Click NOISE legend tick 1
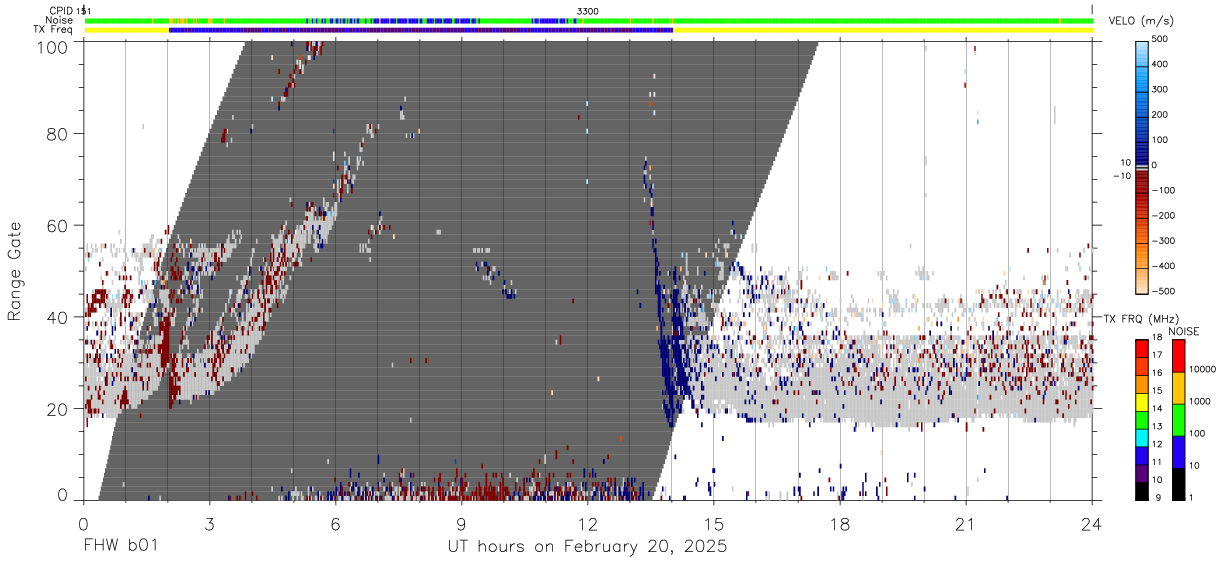Viewport: 1228px width, 567px height. point(1193,497)
